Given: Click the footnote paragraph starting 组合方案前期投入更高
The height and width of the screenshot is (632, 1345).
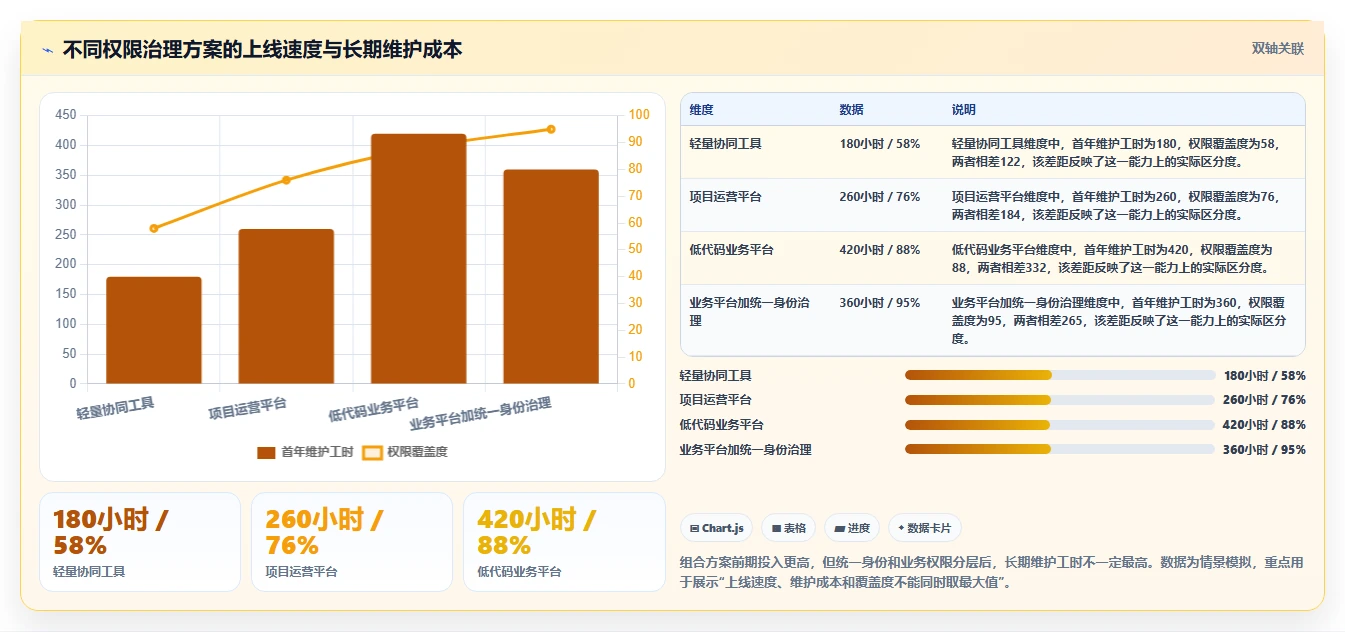Looking at the screenshot, I should pos(991,572).
